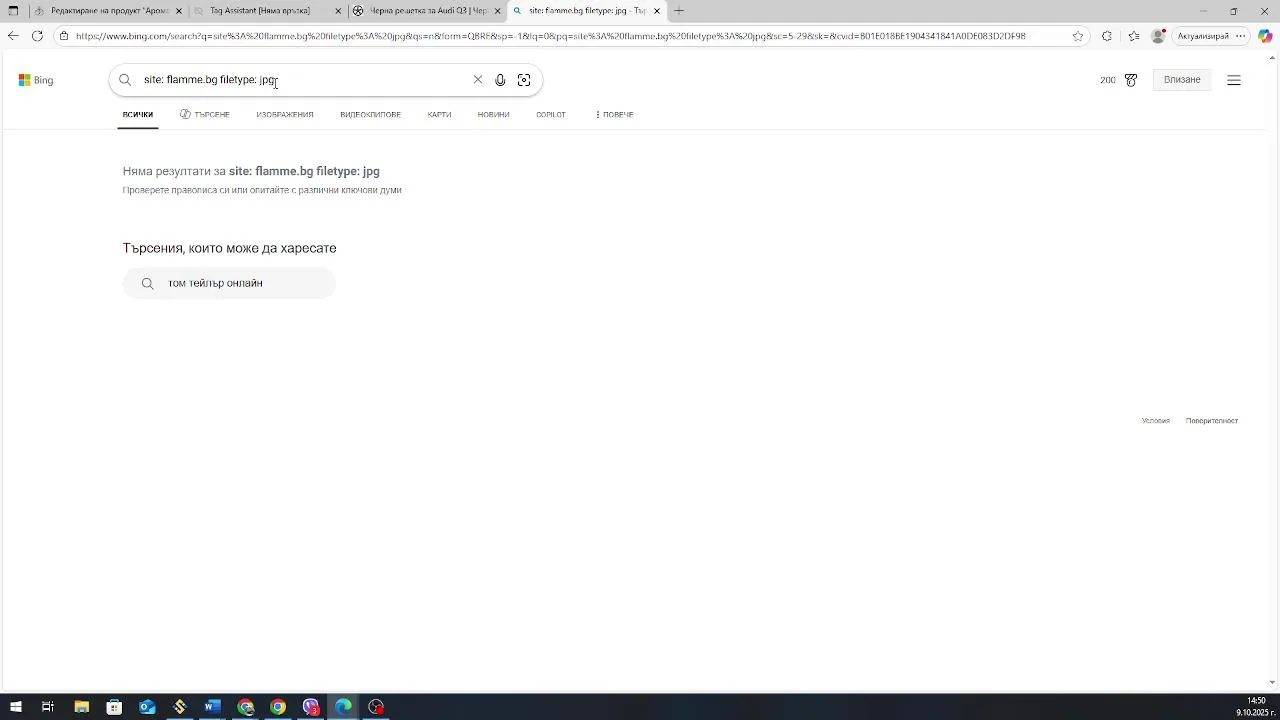Clear the search box with the X

(x=478, y=80)
